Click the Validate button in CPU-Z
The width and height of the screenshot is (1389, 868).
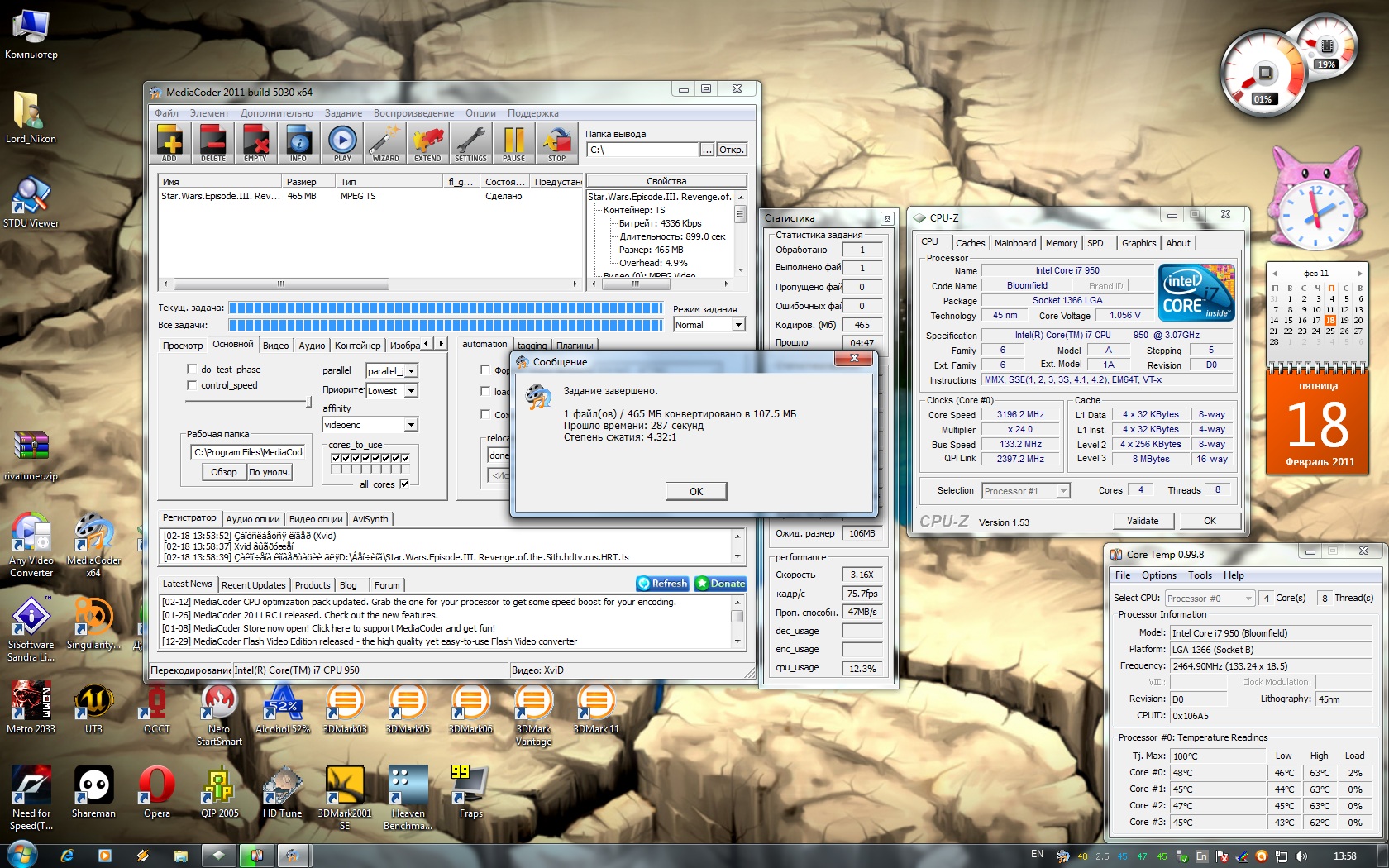(1143, 521)
